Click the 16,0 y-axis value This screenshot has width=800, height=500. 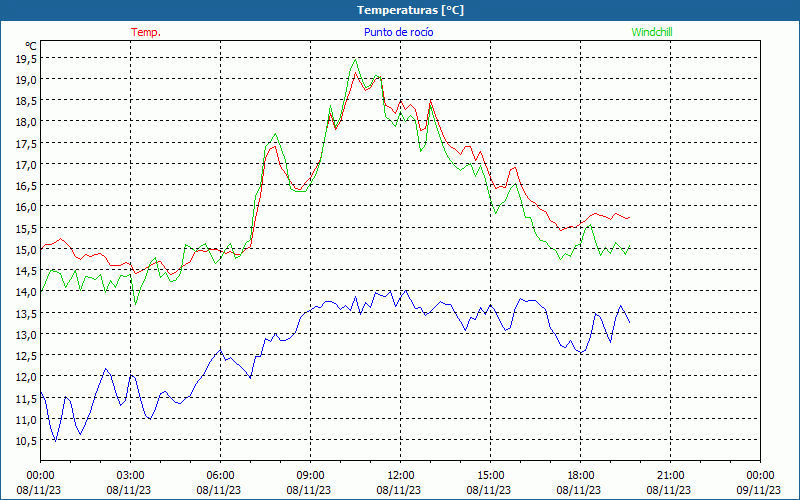(26, 207)
